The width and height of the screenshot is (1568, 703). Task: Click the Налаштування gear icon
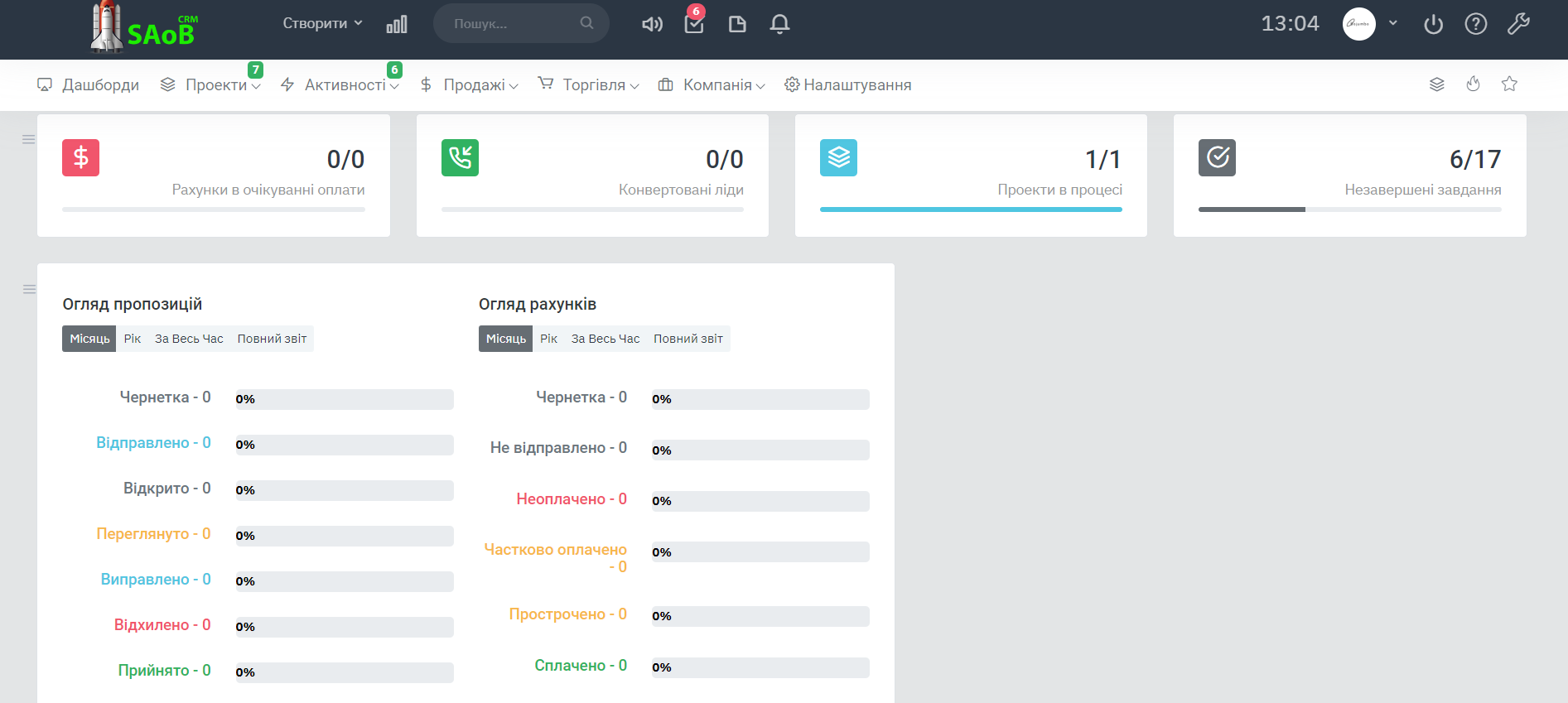pos(792,84)
